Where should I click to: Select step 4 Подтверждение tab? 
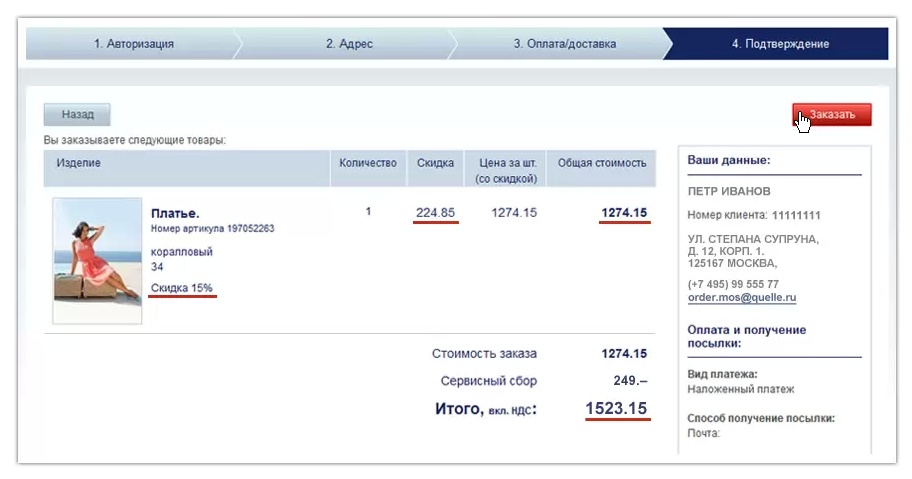780,44
